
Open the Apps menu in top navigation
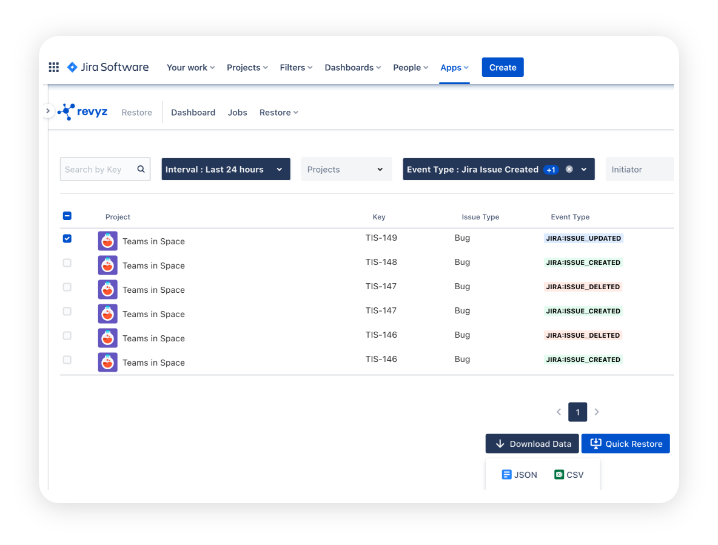tap(454, 68)
